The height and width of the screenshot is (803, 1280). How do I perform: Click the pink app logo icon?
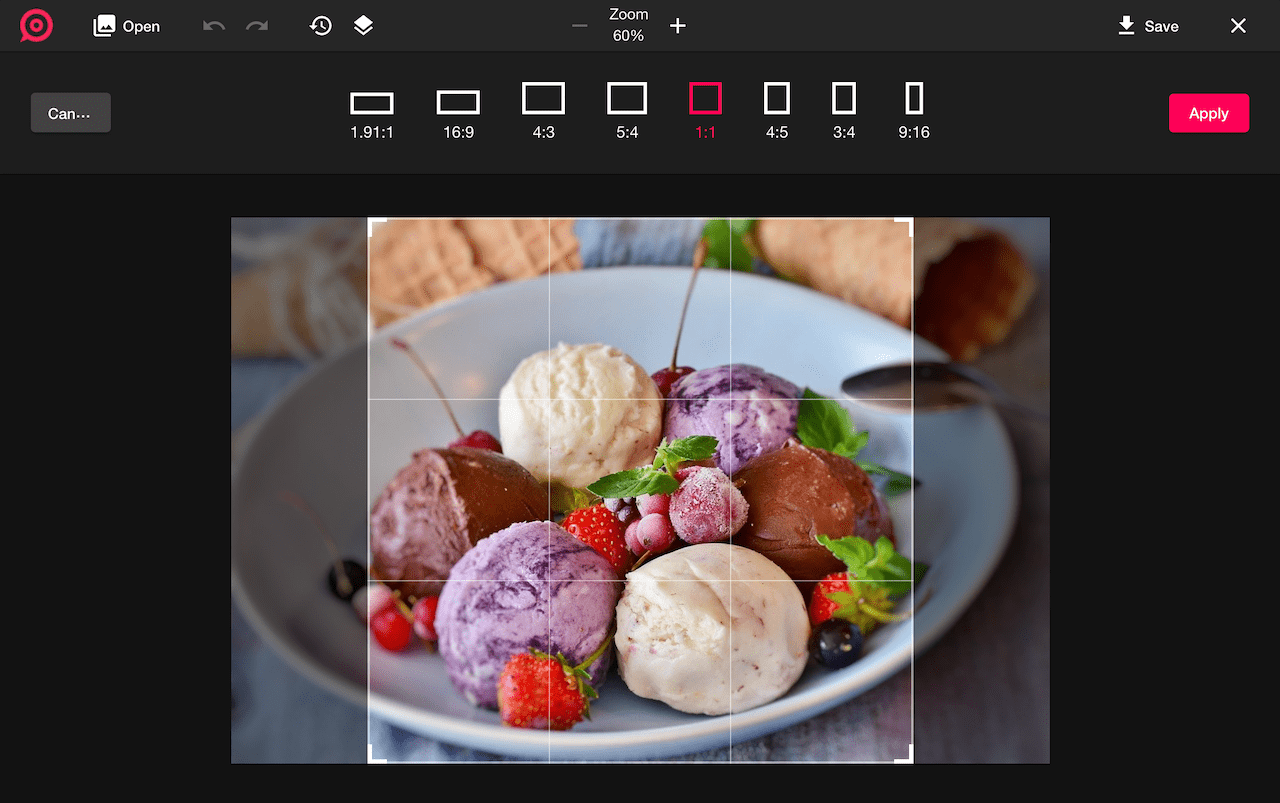coord(36,26)
